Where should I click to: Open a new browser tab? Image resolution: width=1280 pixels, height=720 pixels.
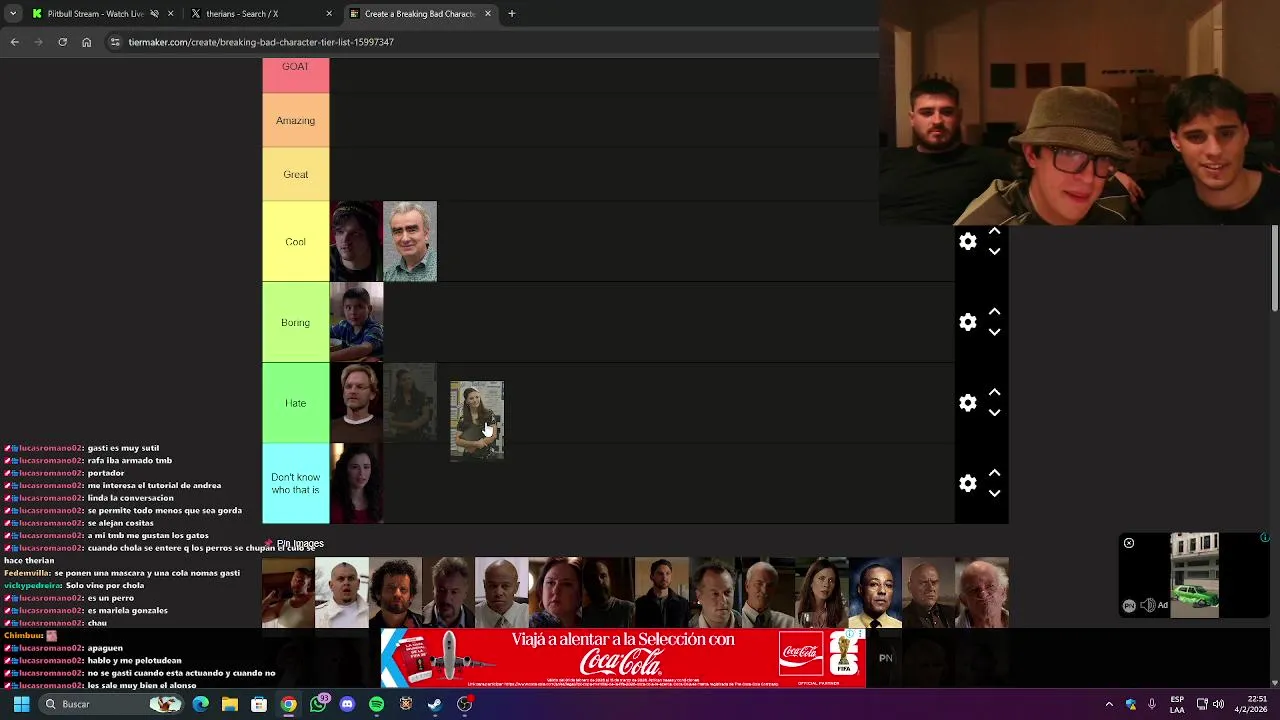click(511, 14)
